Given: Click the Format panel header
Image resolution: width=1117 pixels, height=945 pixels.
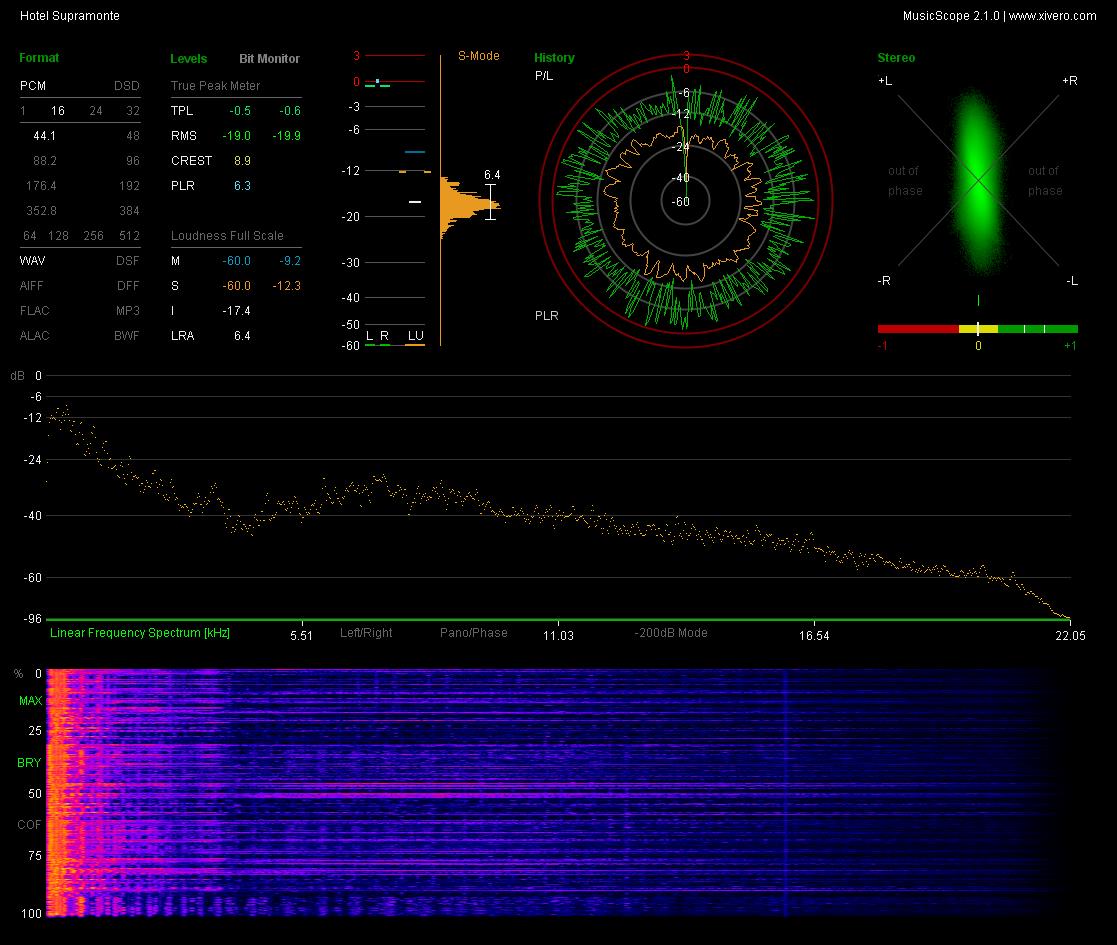Looking at the screenshot, I should click(x=38, y=58).
